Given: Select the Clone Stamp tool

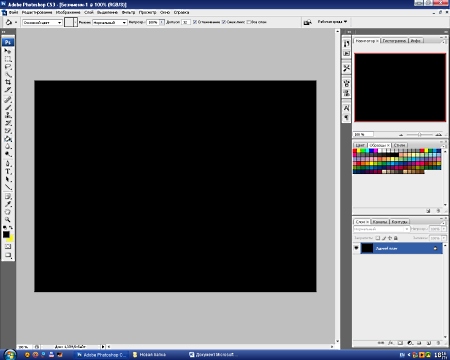Looking at the screenshot, I should 8,115.
